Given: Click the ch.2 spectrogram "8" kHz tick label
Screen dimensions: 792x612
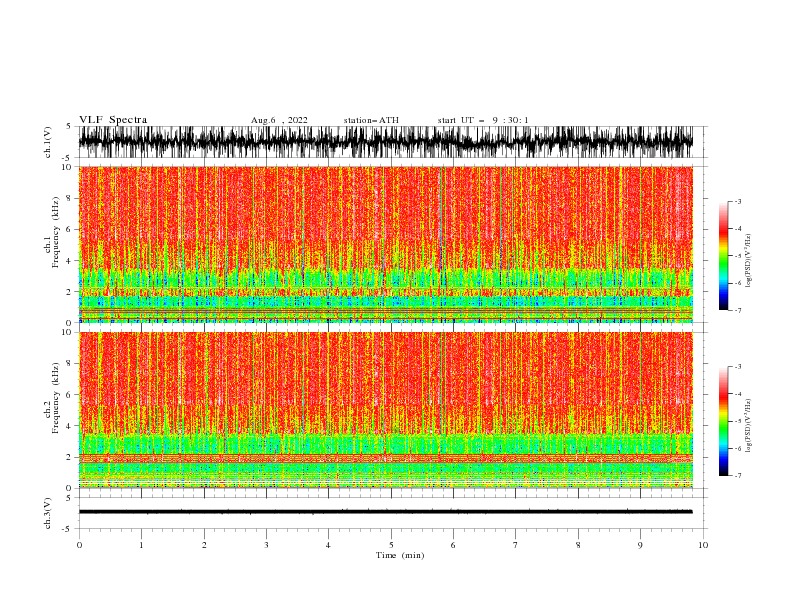Looking at the screenshot, I should coord(69,364).
